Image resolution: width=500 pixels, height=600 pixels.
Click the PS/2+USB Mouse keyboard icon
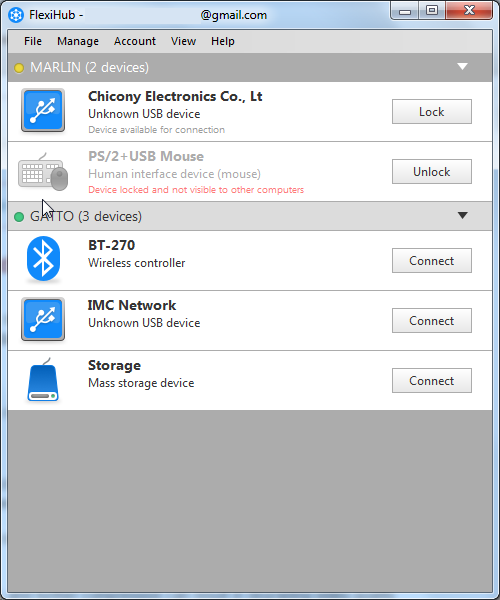coord(43,171)
